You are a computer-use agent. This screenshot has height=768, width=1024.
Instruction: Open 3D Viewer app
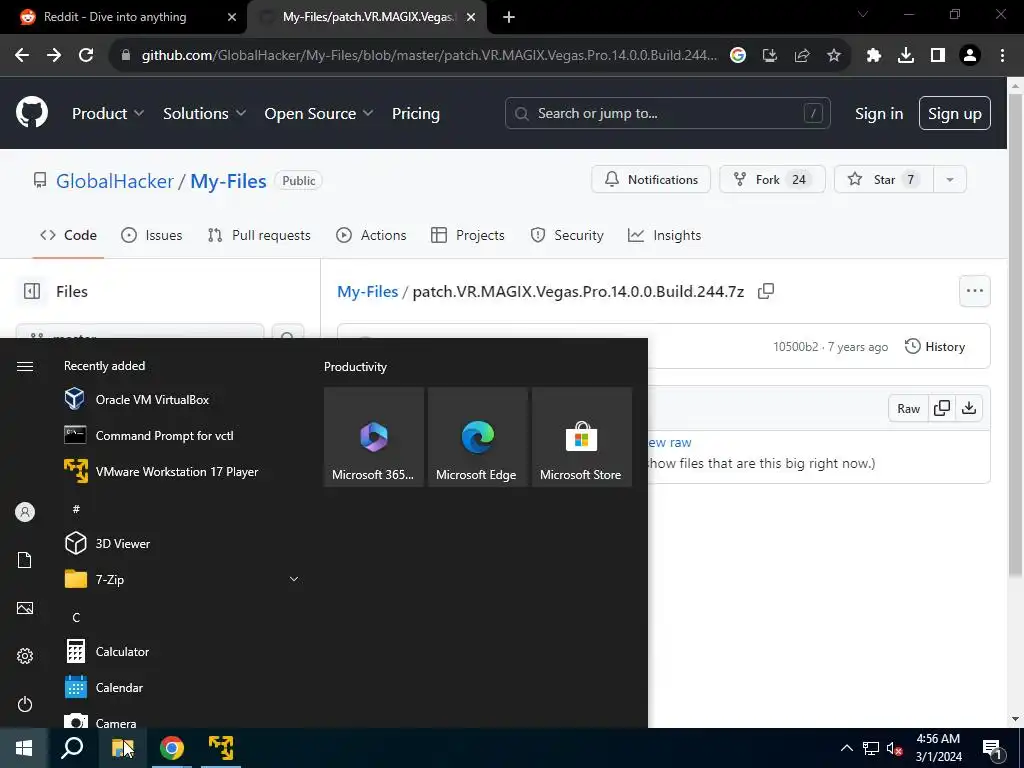(183, 543)
